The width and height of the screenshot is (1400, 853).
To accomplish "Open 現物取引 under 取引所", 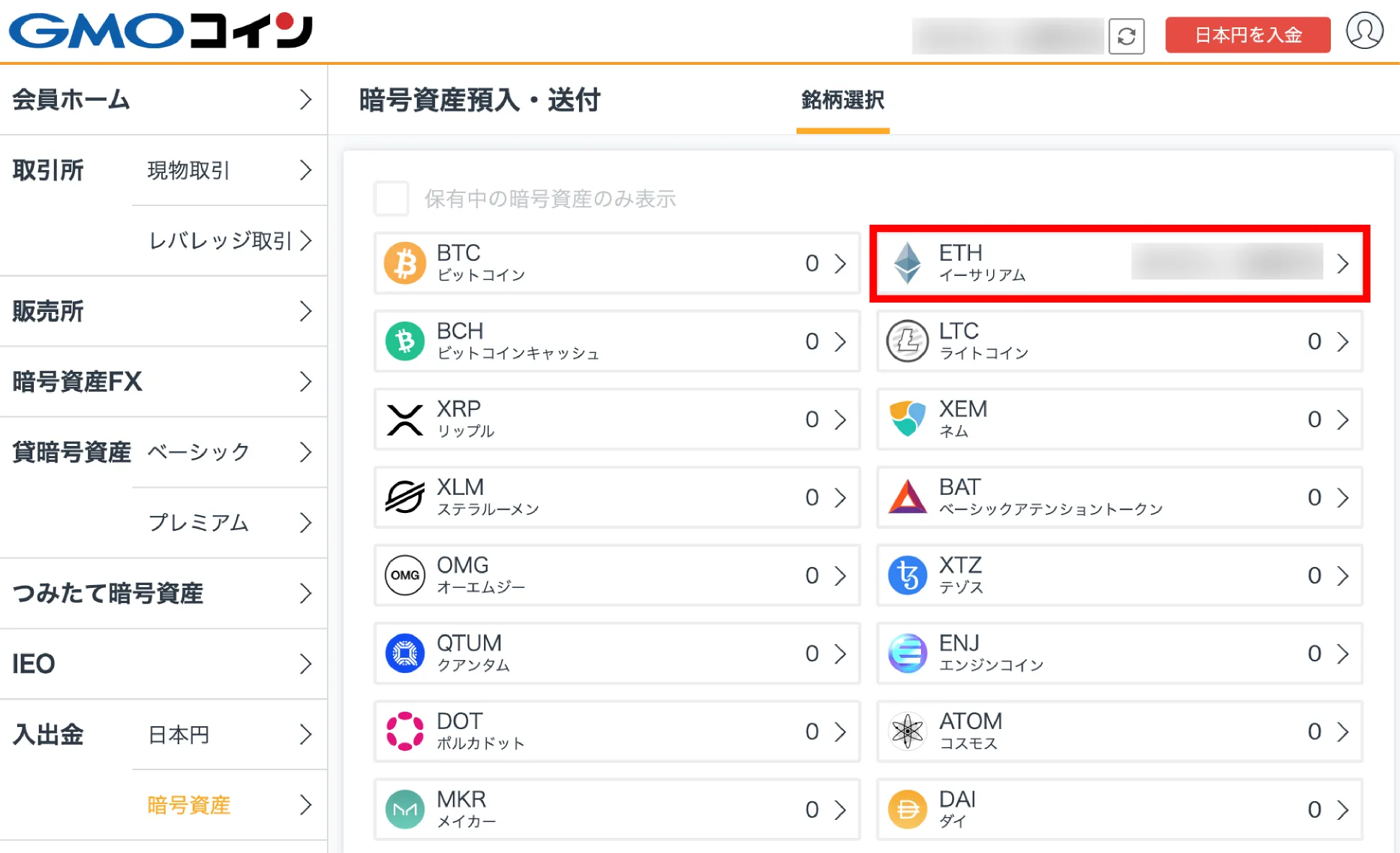I will (230, 170).
